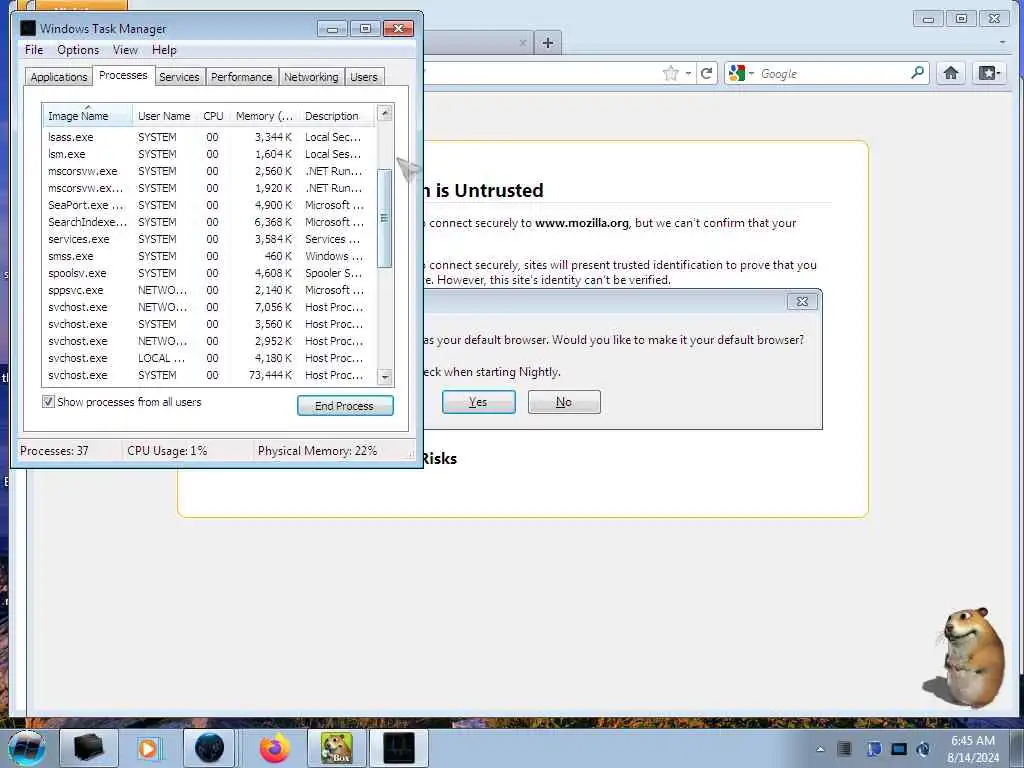Image resolution: width=1024 pixels, height=768 pixels.
Task: Sort by the Description column header
Action: click(337, 116)
